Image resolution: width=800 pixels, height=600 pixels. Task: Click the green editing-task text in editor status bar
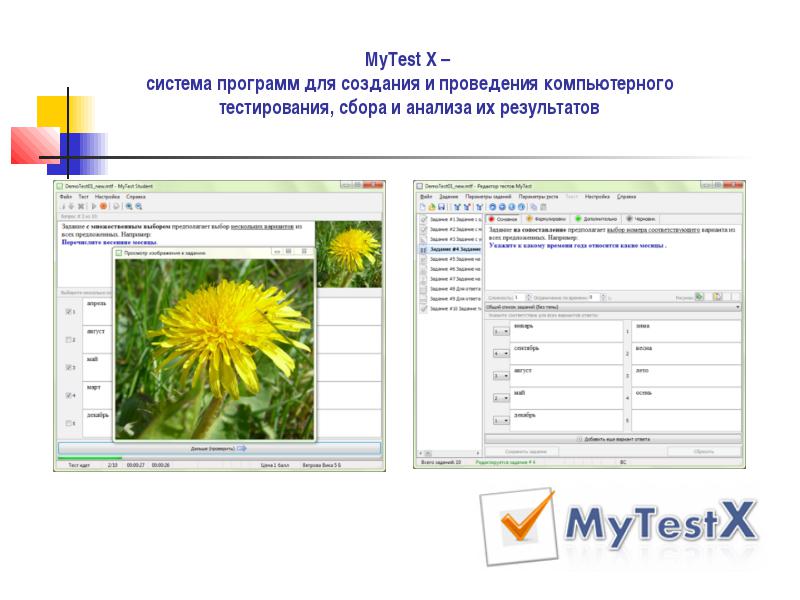pos(505,462)
